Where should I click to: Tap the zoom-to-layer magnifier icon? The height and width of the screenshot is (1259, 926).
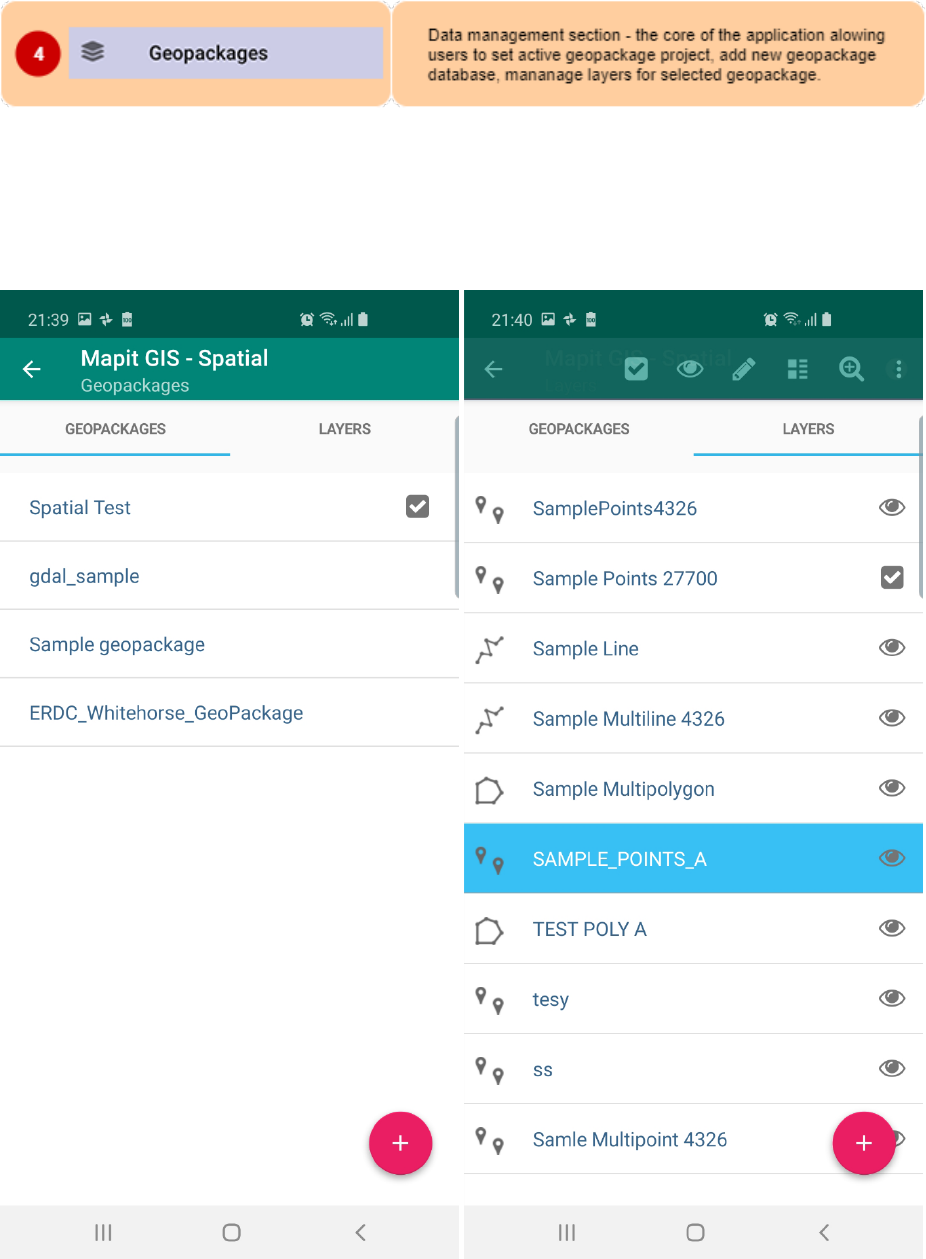[x=851, y=369]
